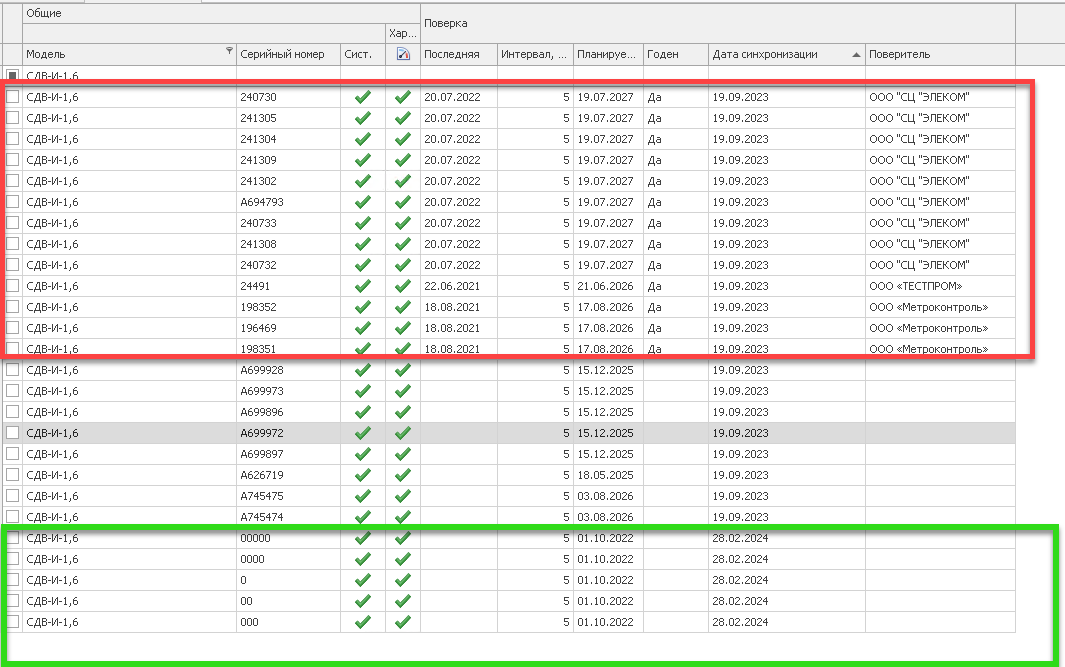This screenshot has height=667, width=1065.
Task: Click the filter icon in Модель column header
Action: (x=229, y=51)
